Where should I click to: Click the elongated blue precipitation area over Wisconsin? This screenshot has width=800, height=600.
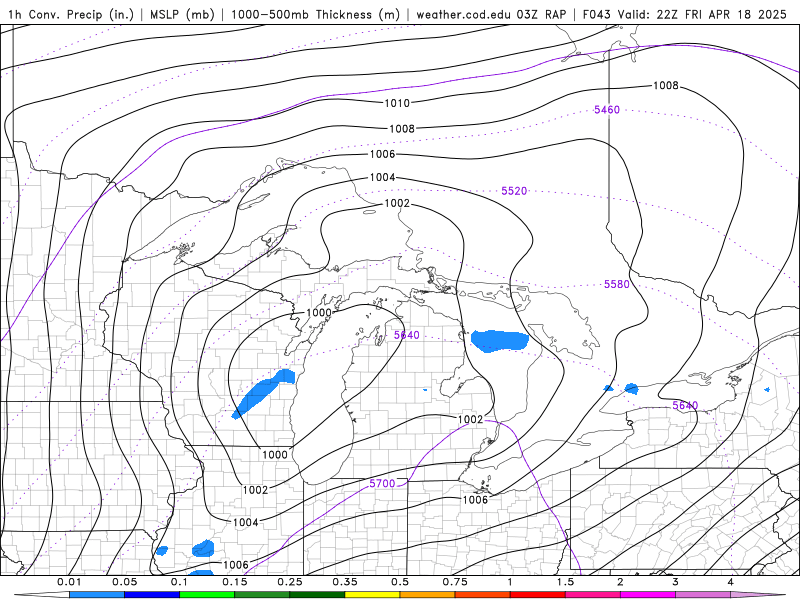coord(262,393)
